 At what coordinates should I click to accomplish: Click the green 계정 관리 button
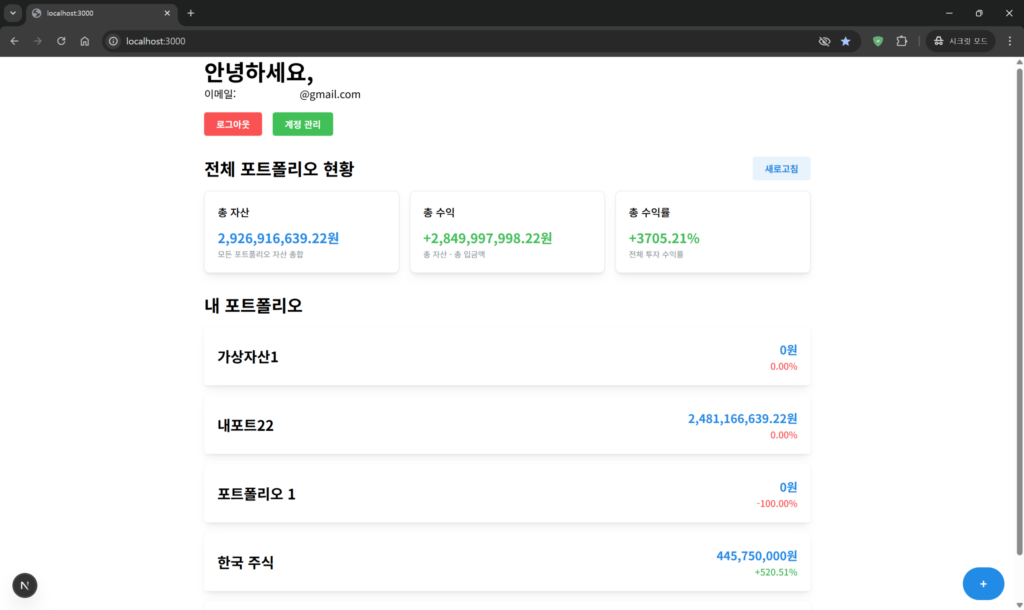302,124
